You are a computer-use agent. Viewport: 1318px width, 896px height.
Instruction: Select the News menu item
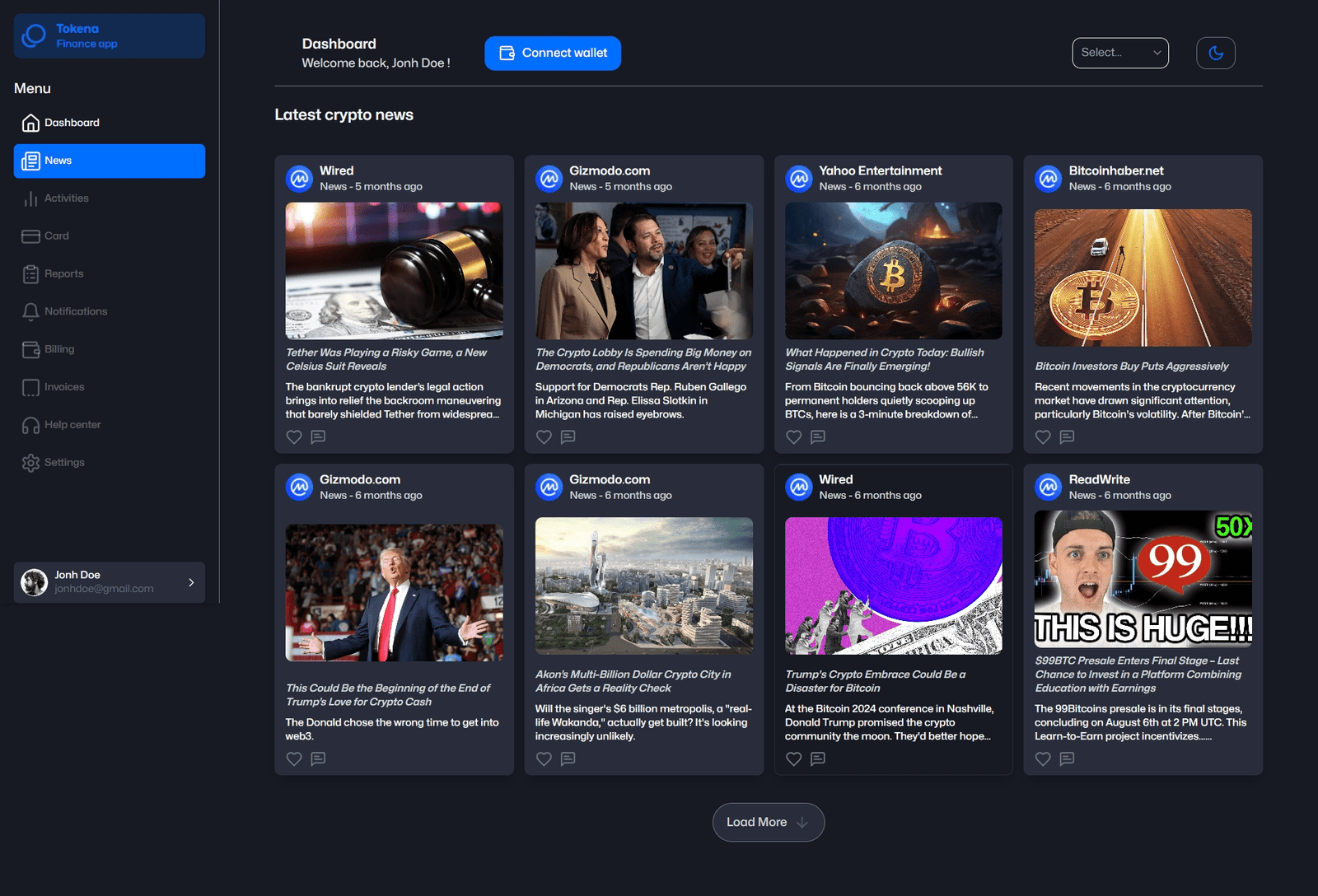109,161
